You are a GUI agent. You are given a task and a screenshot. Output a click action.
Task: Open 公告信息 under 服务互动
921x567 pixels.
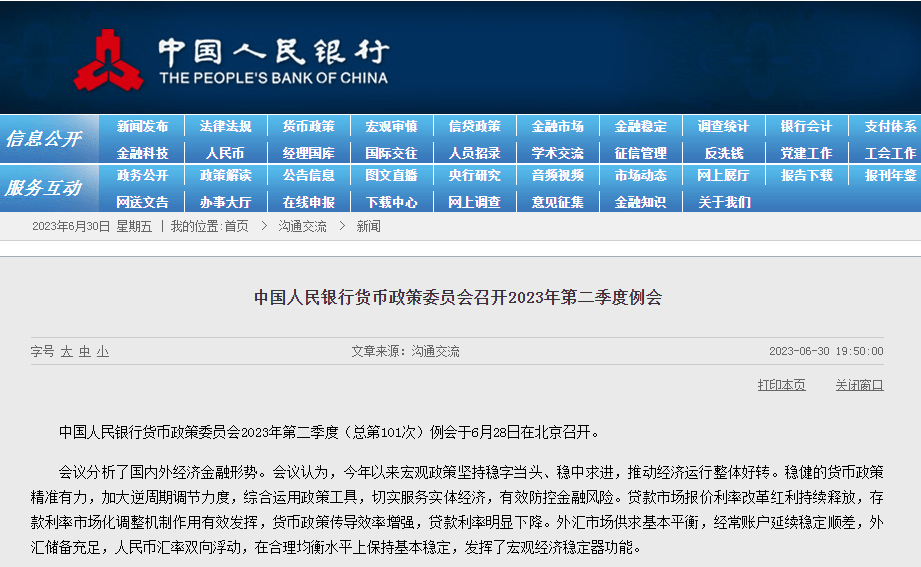tap(308, 175)
